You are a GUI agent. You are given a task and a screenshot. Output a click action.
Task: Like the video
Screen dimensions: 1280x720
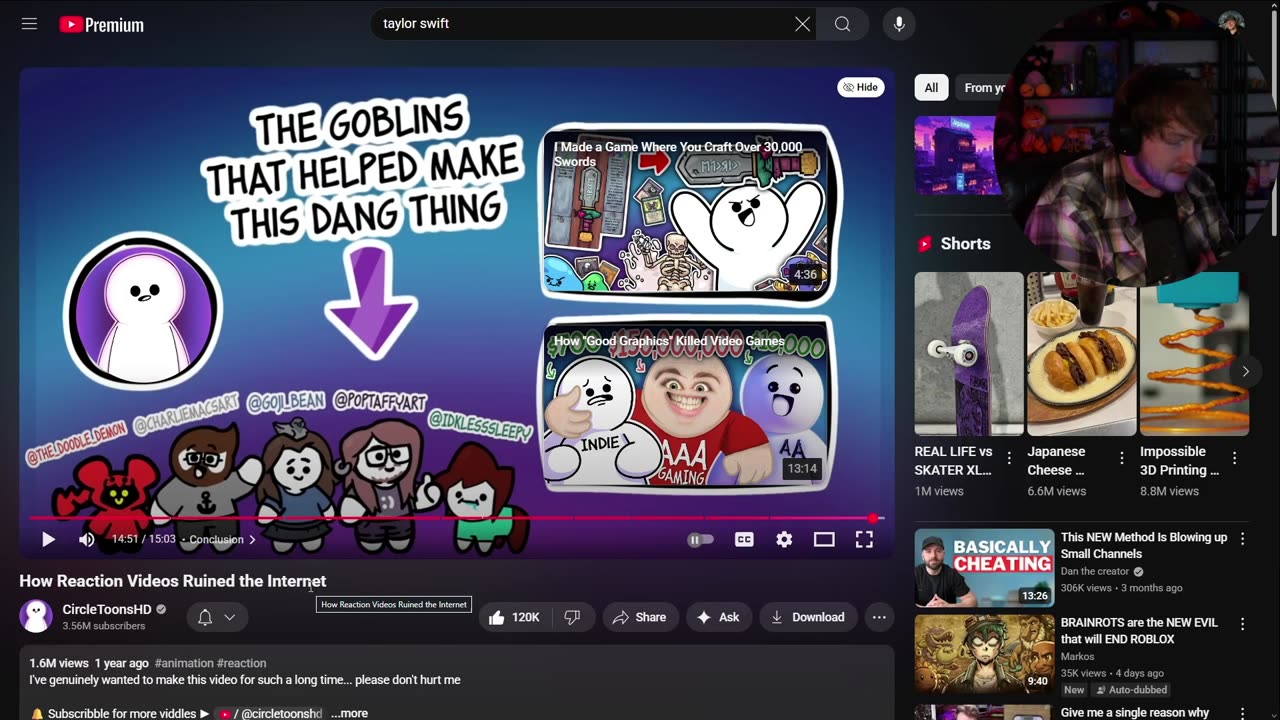(x=514, y=617)
